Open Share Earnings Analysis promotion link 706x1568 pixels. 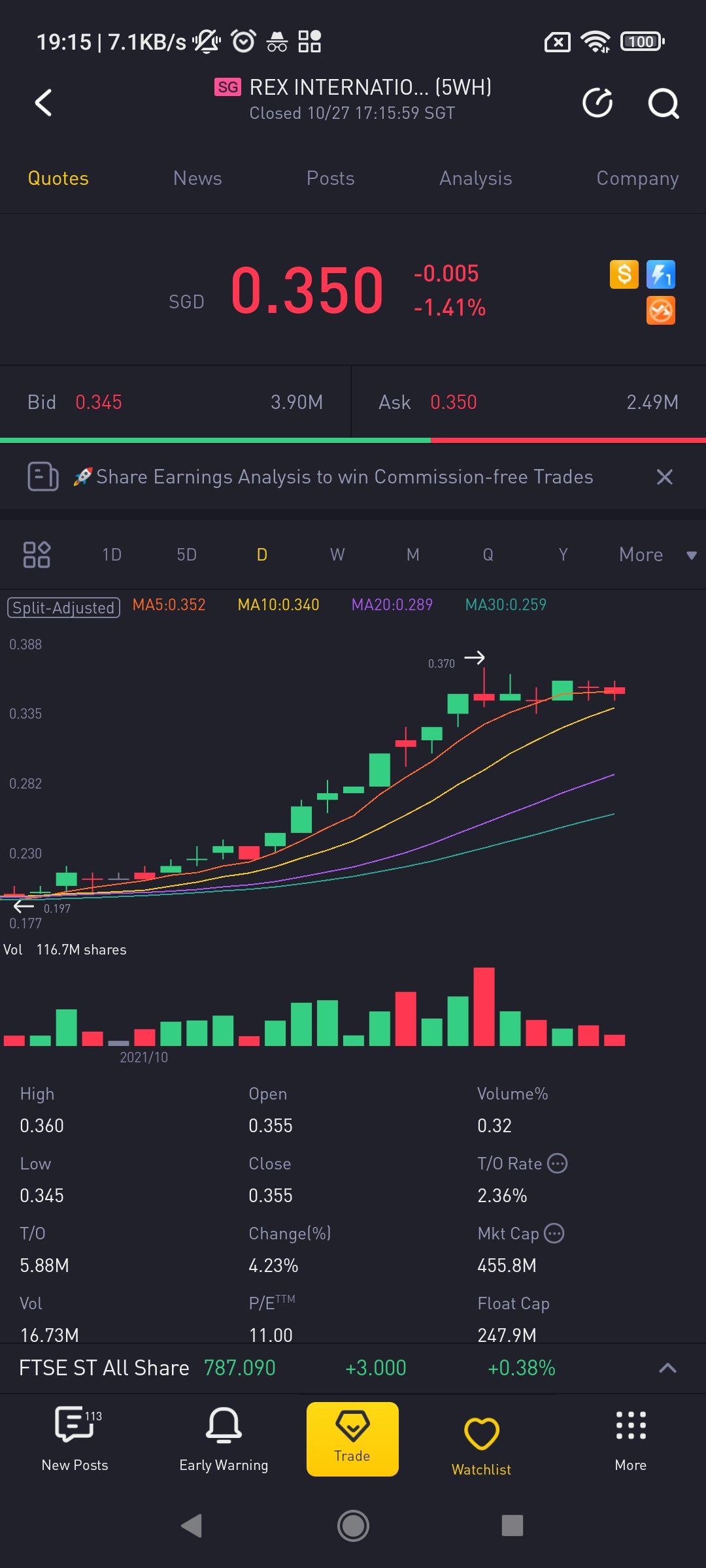tap(345, 477)
